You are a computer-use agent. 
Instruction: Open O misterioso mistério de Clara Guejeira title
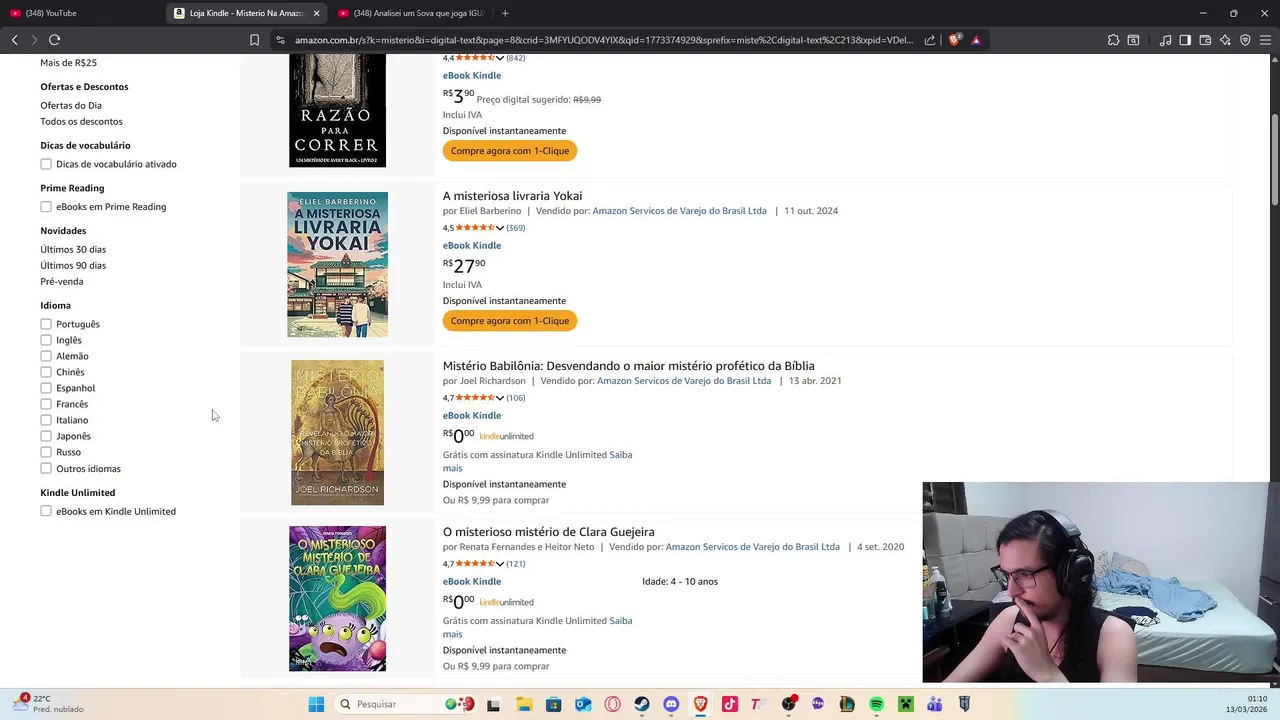click(548, 532)
